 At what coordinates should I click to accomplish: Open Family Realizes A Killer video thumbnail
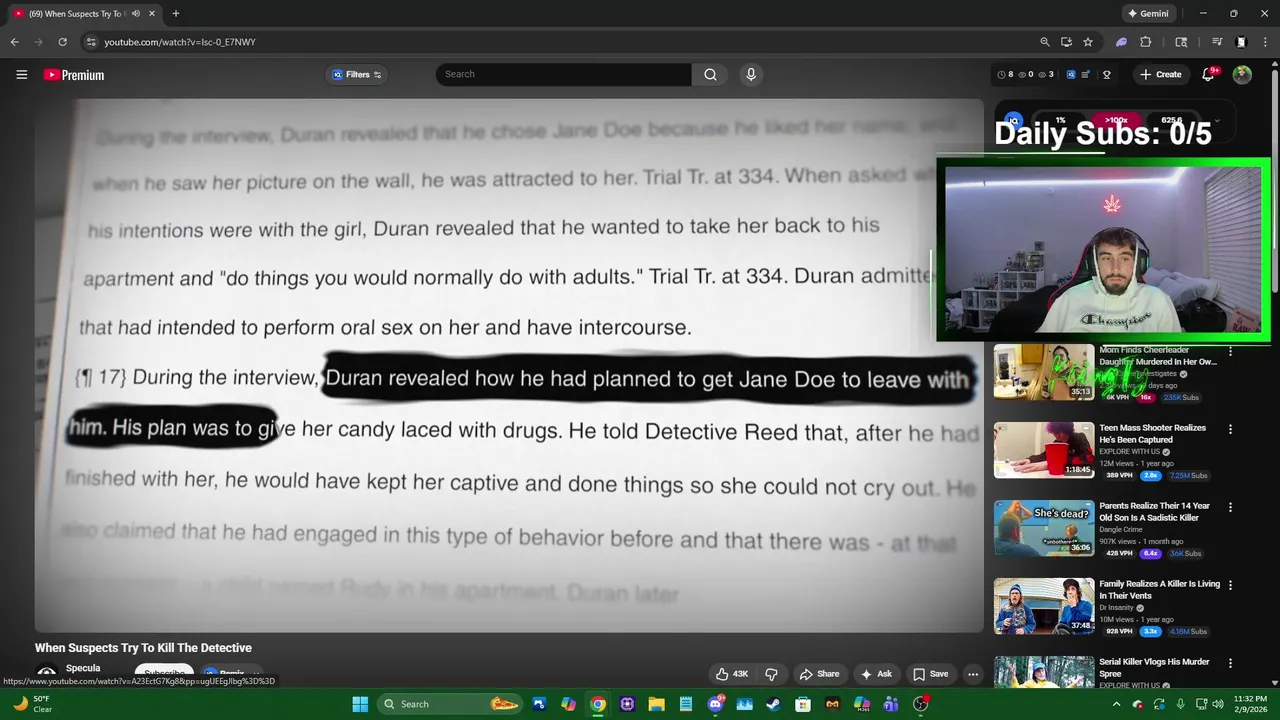pyautogui.click(x=1044, y=606)
